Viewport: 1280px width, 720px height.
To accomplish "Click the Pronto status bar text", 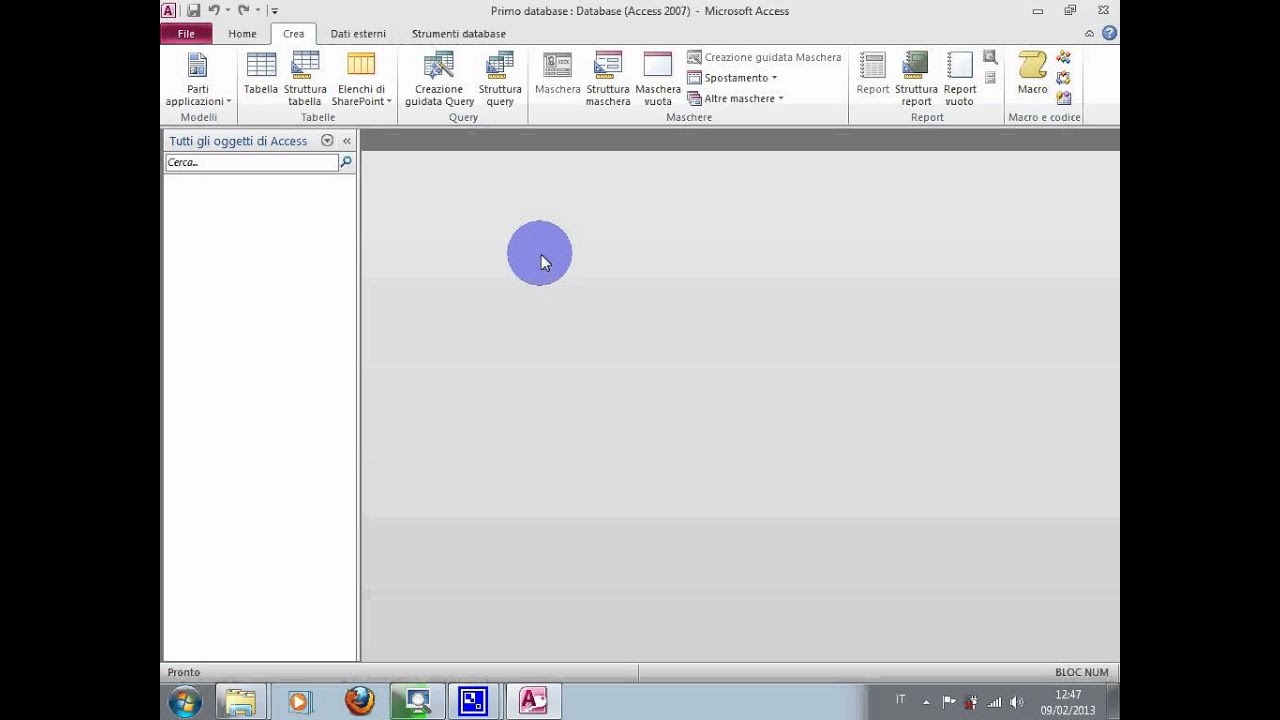I will [x=184, y=672].
